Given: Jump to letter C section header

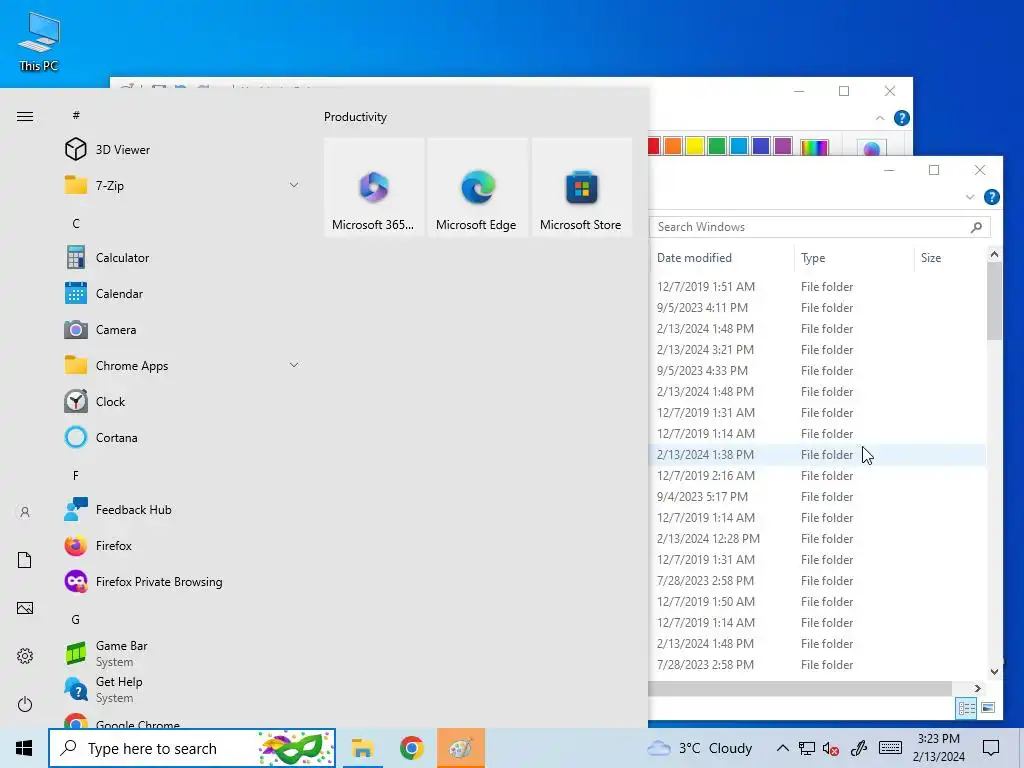Looking at the screenshot, I should pos(76,223).
